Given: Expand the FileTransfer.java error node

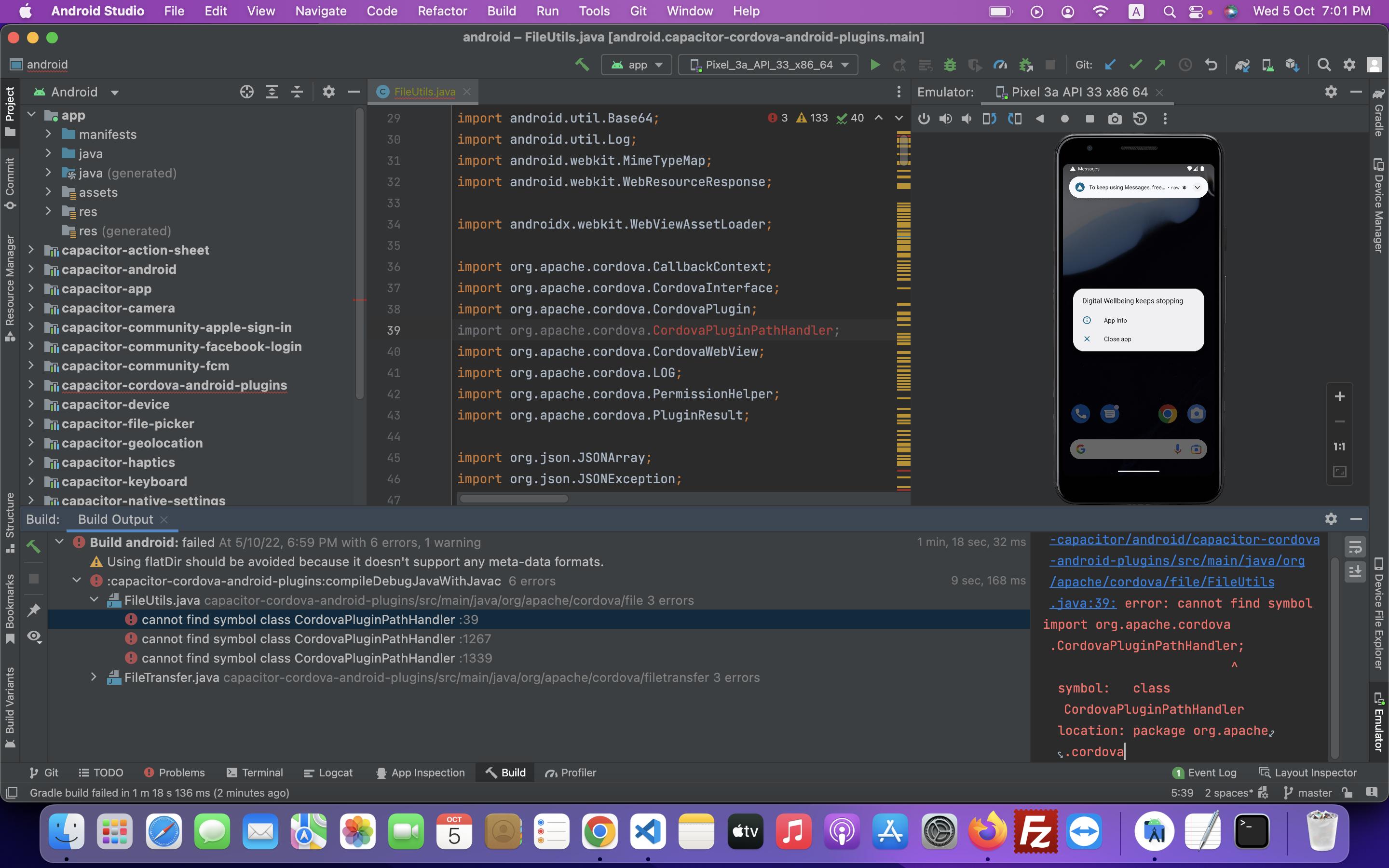Looking at the screenshot, I should (x=94, y=678).
